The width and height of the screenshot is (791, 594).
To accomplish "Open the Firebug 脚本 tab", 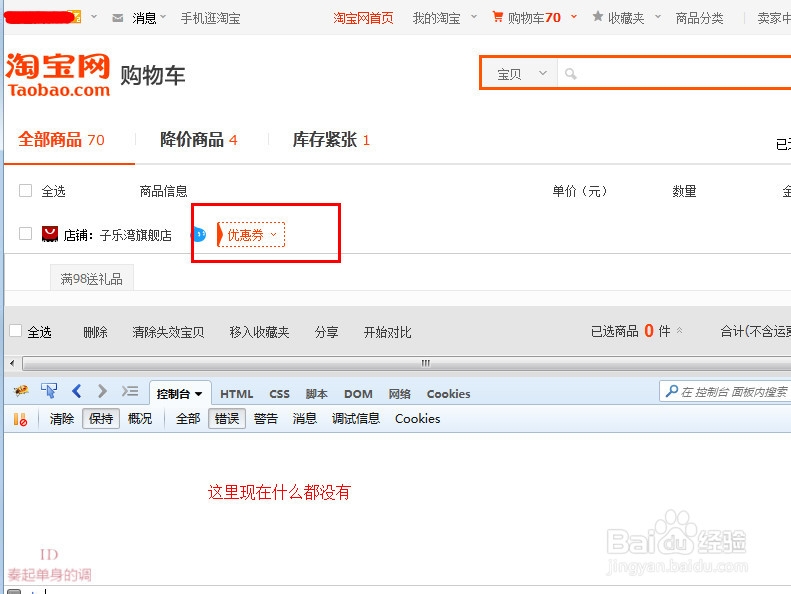I will (317, 394).
